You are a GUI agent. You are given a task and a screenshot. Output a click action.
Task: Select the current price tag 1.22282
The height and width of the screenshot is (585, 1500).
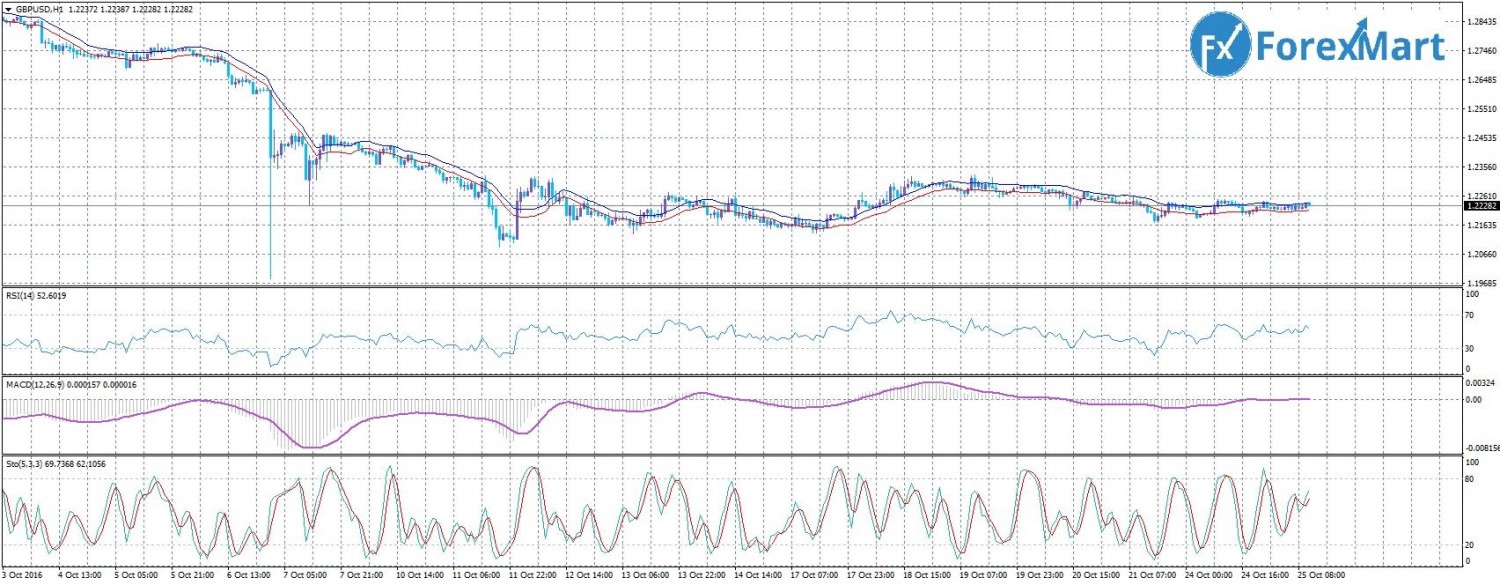(x=1480, y=205)
